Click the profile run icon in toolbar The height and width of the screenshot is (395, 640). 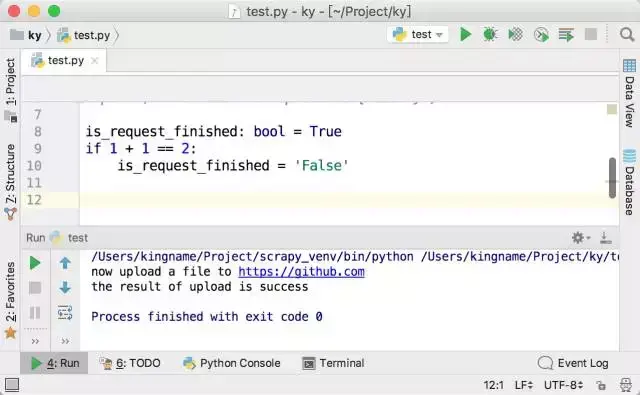[541, 35]
